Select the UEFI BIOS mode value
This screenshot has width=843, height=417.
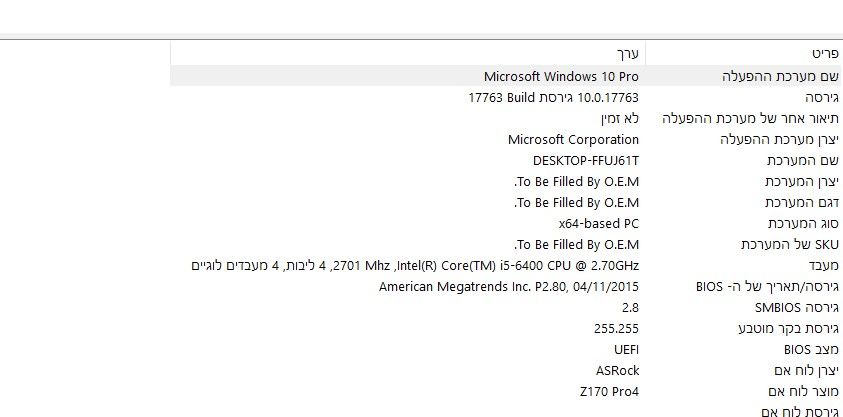pyautogui.click(x=625, y=350)
